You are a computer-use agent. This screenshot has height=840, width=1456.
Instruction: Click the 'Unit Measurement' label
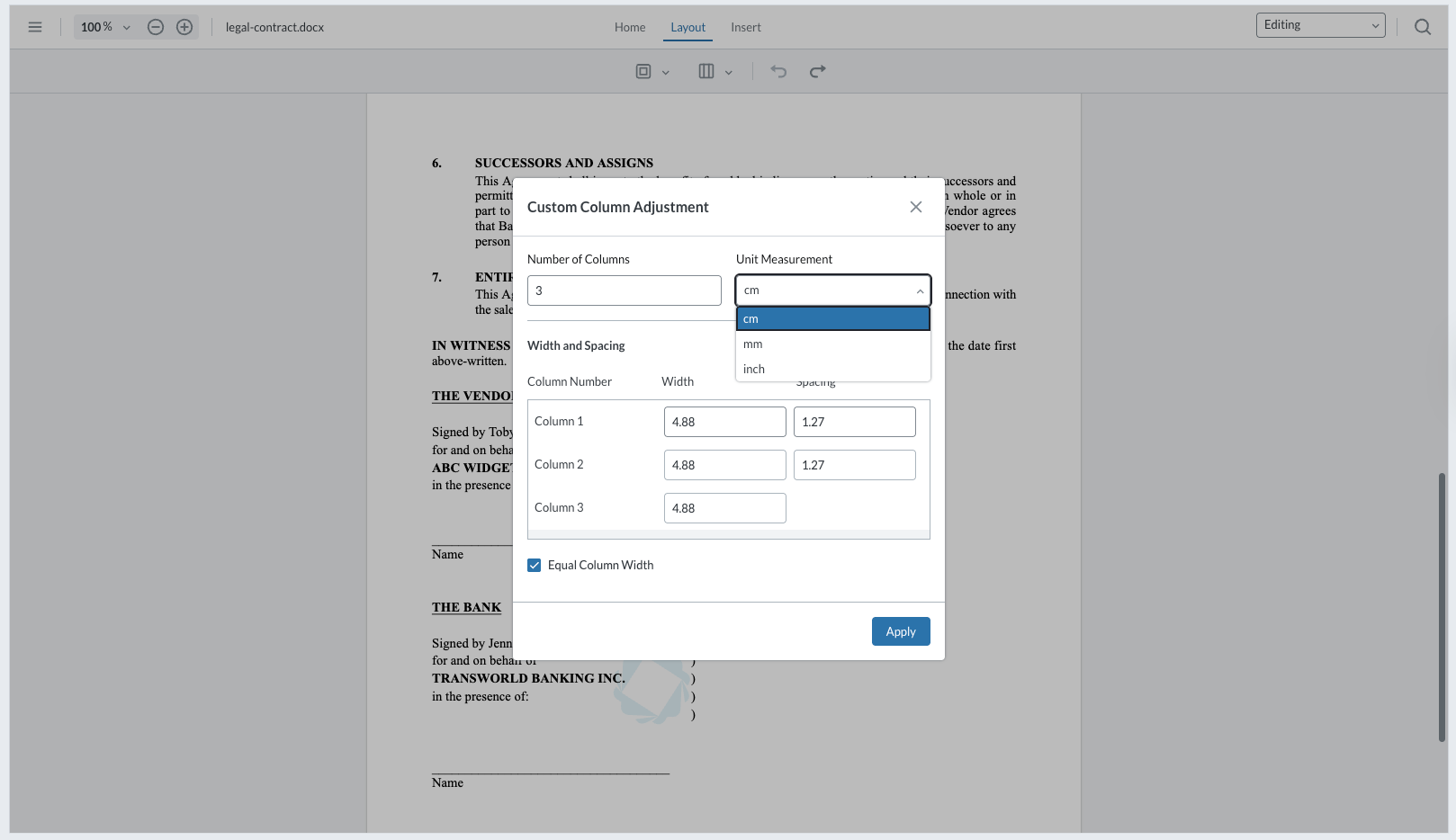784,259
